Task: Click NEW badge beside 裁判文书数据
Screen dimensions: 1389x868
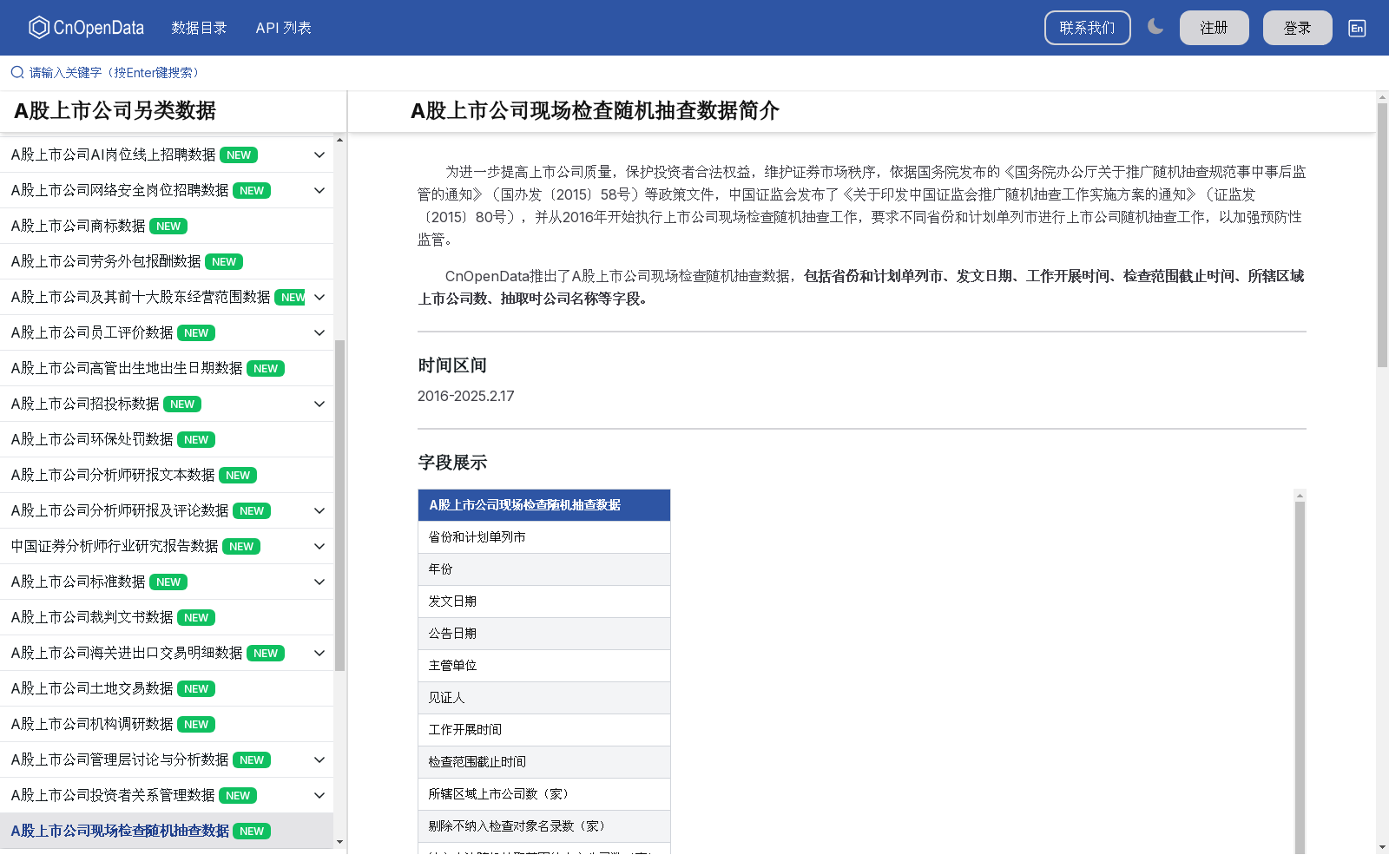Action: pos(196,618)
